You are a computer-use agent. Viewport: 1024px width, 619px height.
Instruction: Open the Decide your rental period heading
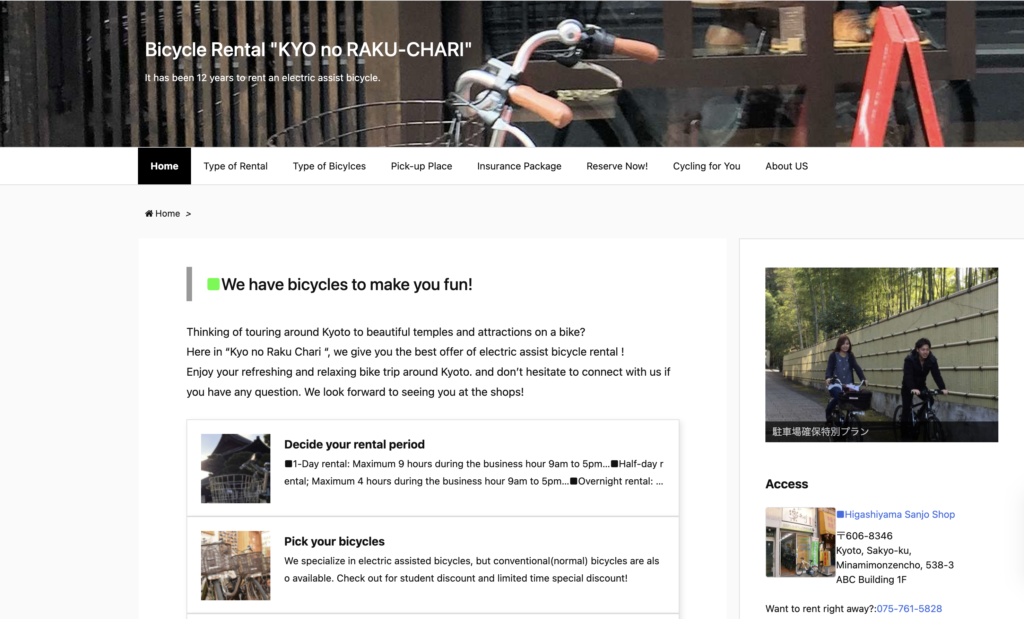pos(354,444)
